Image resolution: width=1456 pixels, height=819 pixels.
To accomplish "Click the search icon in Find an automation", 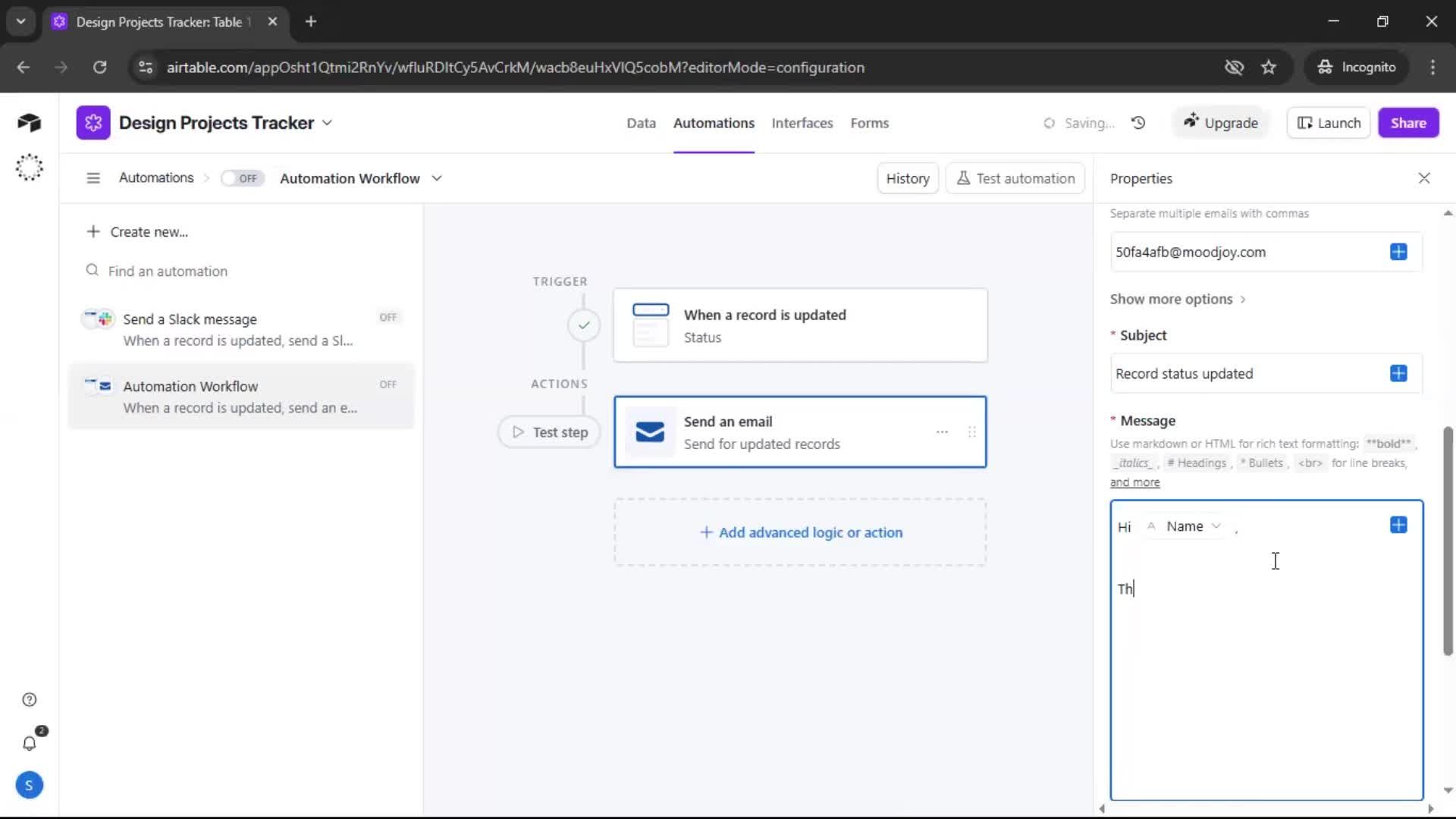I will [92, 271].
